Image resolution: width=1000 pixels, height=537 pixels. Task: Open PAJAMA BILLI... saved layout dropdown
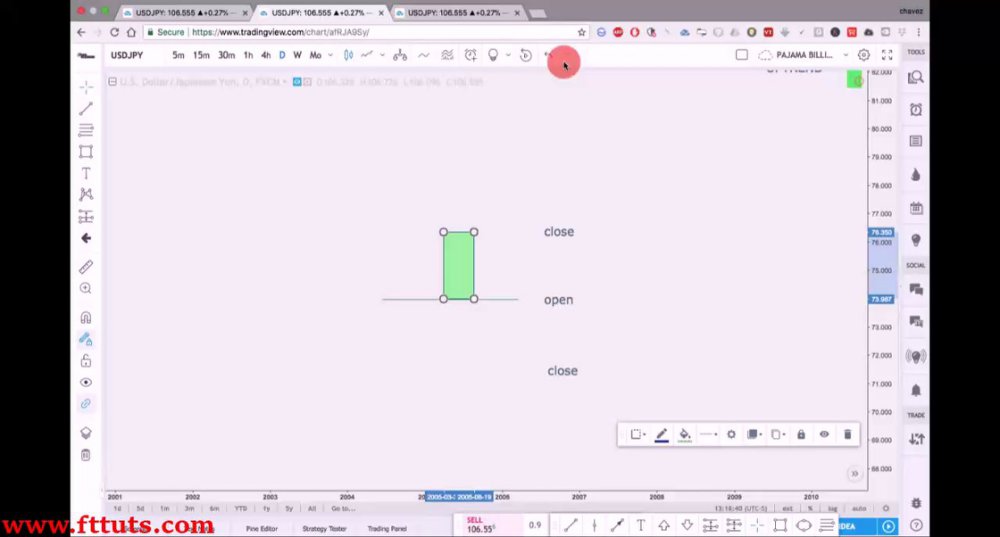[804, 55]
